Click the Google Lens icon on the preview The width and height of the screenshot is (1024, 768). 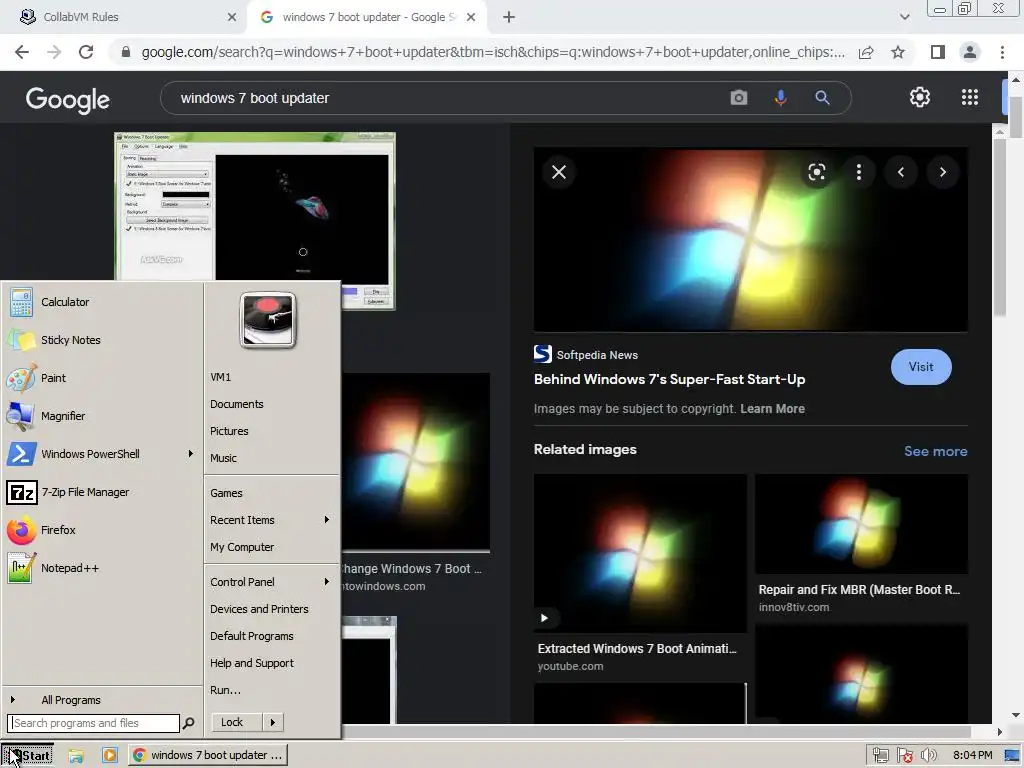[816, 172]
